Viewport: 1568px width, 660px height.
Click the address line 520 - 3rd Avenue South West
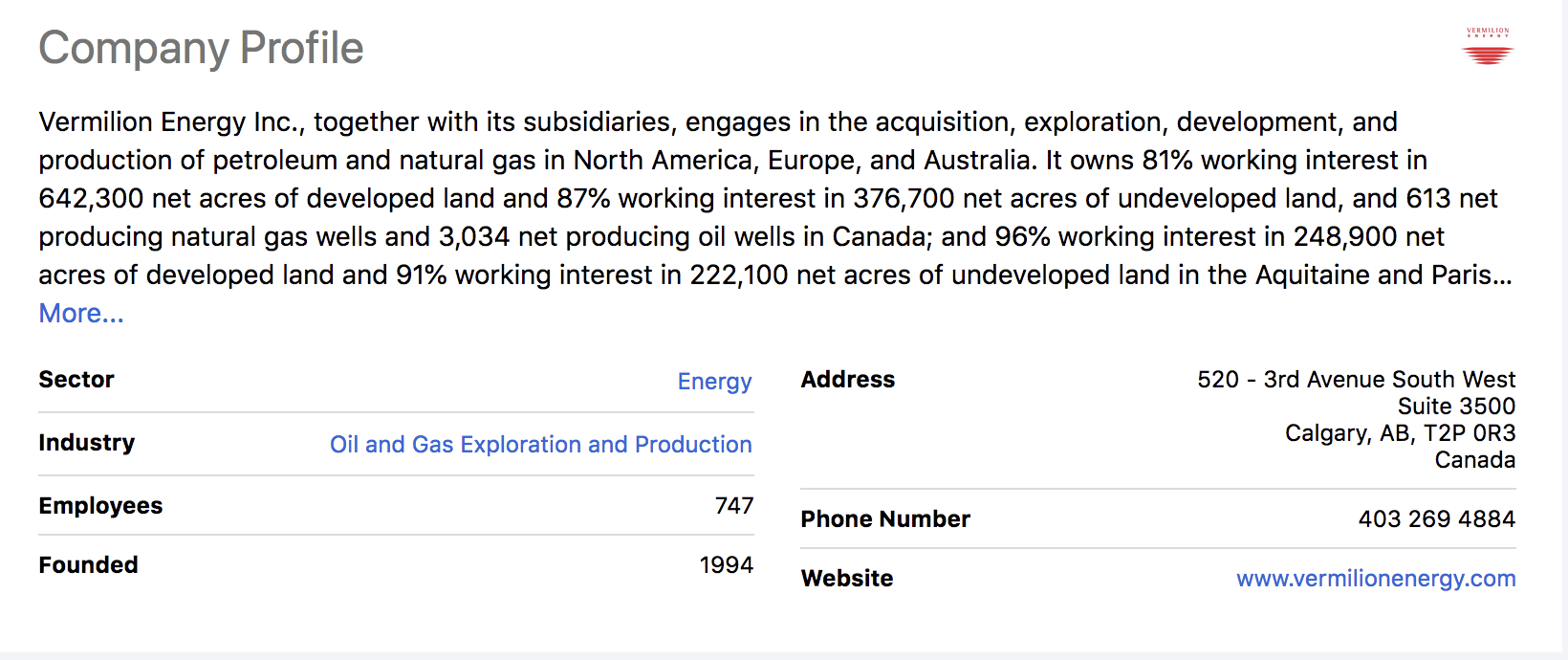(x=1355, y=380)
